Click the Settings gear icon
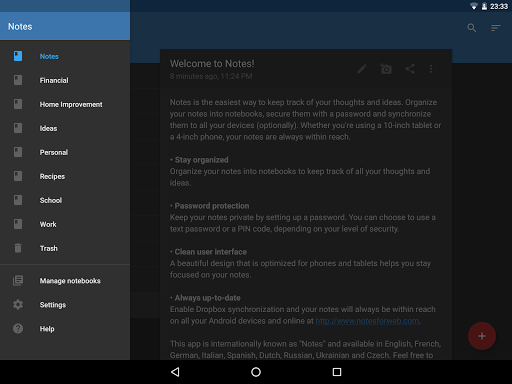The height and width of the screenshot is (384, 512). coord(18,304)
